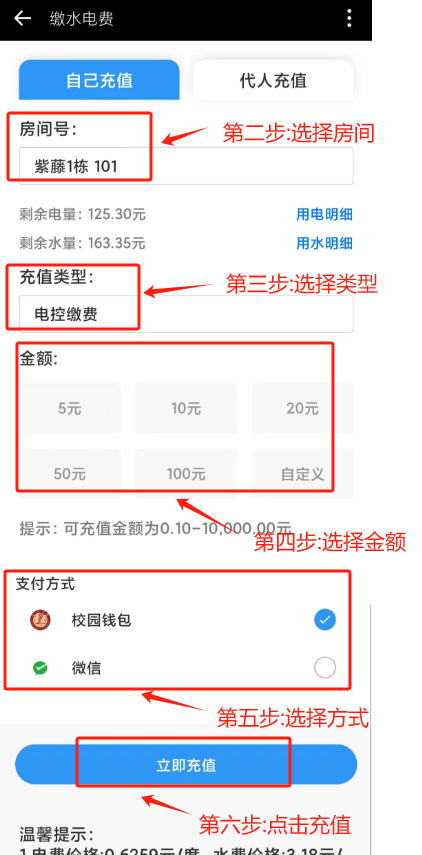The image size is (422, 855).
Task: Choose the 50元 amount option
Action: 70,474
